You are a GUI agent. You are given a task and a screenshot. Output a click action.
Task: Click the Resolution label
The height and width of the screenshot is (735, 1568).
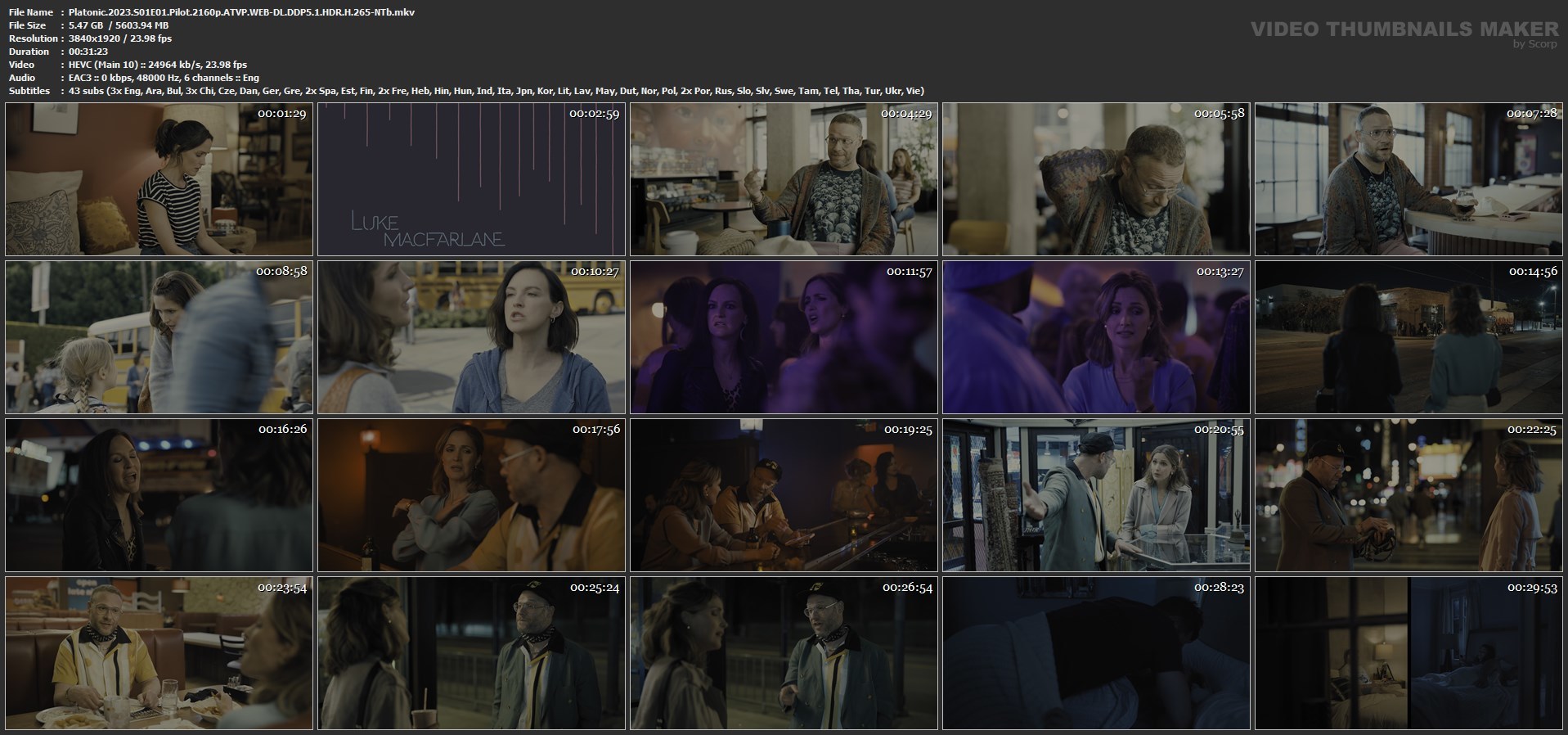tap(33, 38)
